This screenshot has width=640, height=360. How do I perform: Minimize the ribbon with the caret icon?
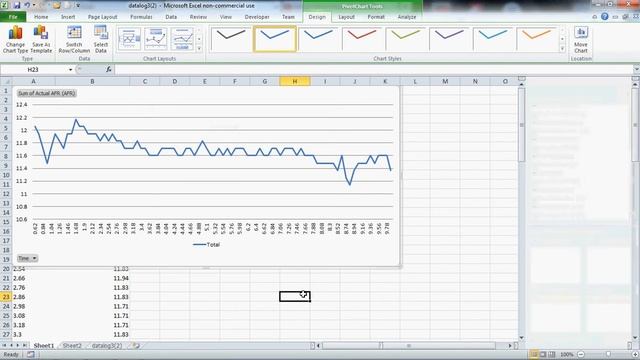point(594,17)
